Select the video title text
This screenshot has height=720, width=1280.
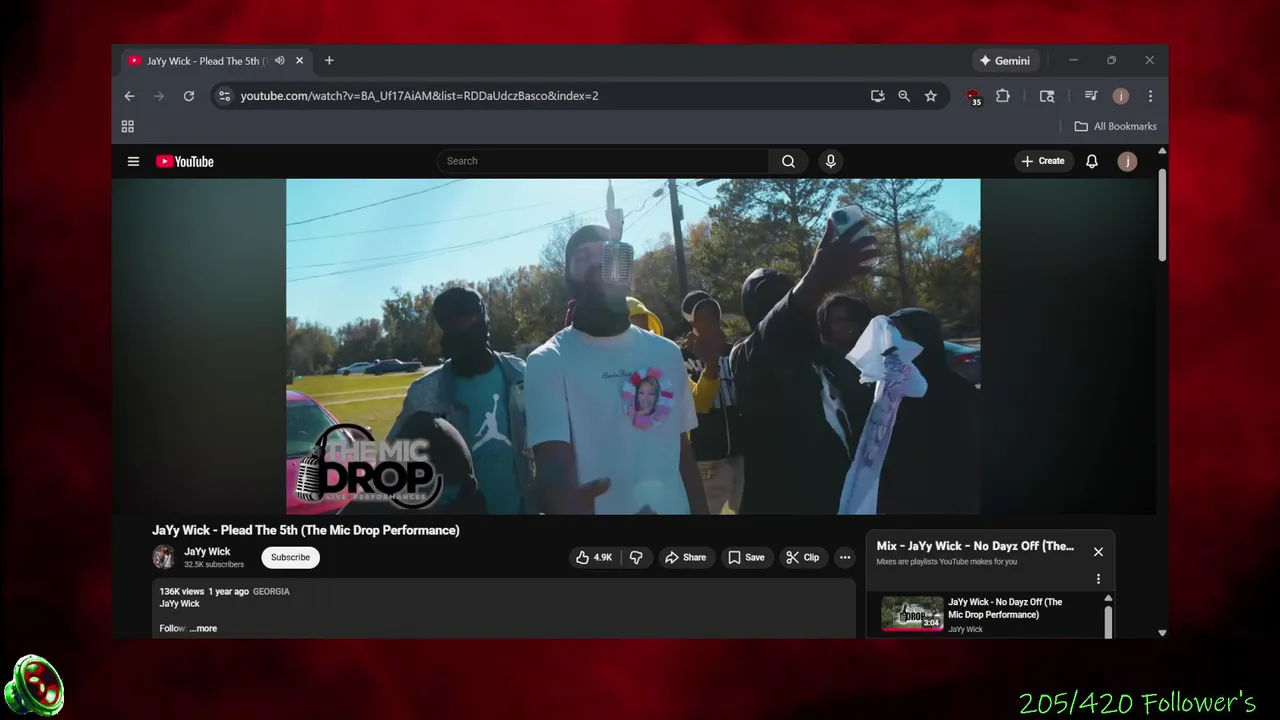306,530
